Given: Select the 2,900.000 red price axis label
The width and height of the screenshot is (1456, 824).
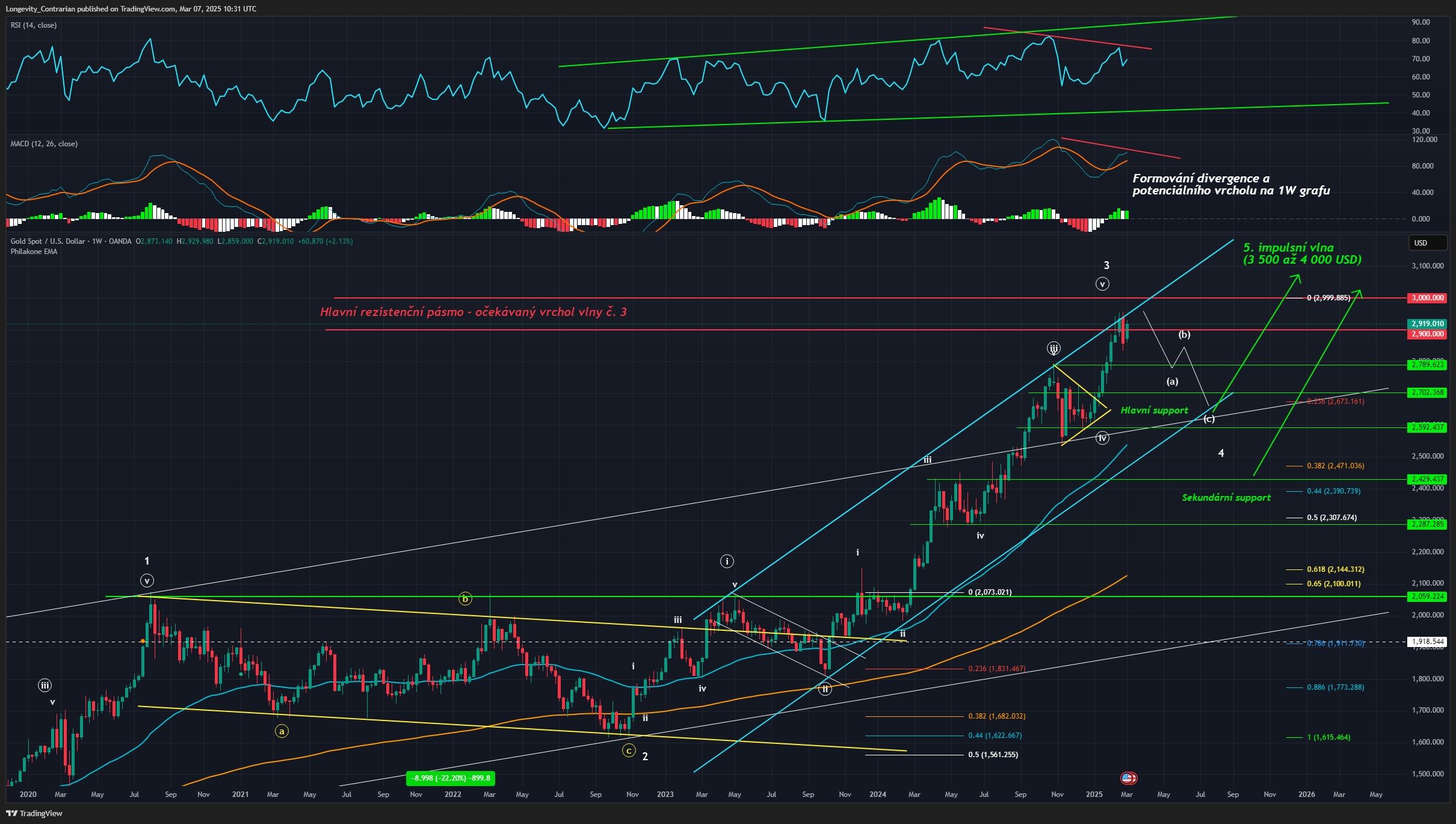Looking at the screenshot, I should click(1427, 334).
